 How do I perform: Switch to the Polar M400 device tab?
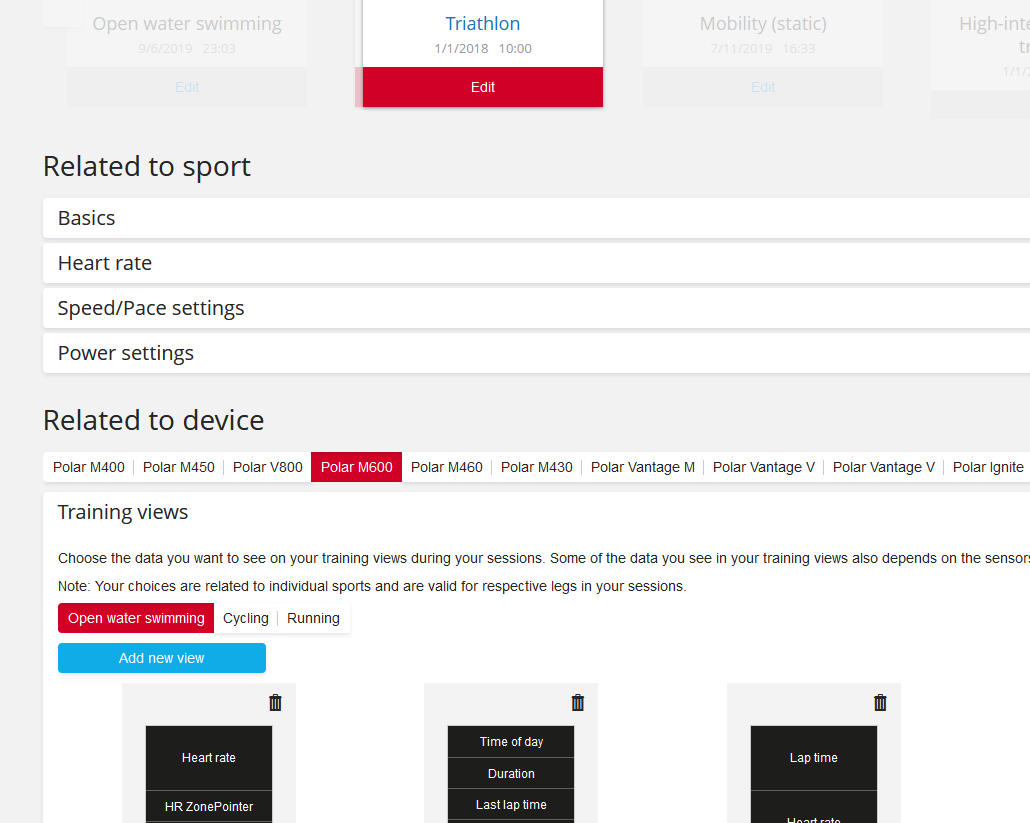click(88, 466)
